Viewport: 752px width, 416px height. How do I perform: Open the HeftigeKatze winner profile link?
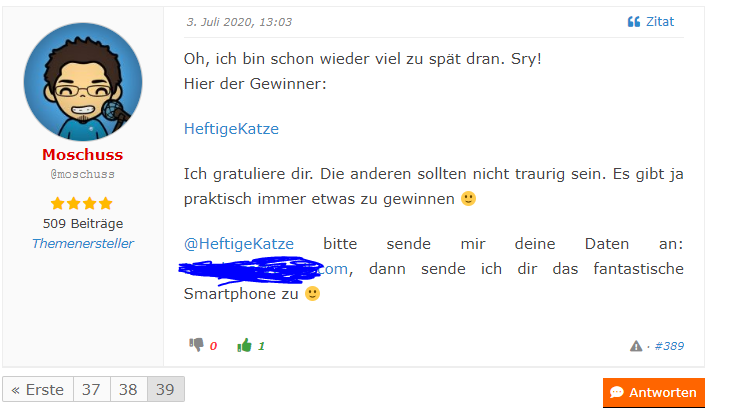(x=231, y=129)
